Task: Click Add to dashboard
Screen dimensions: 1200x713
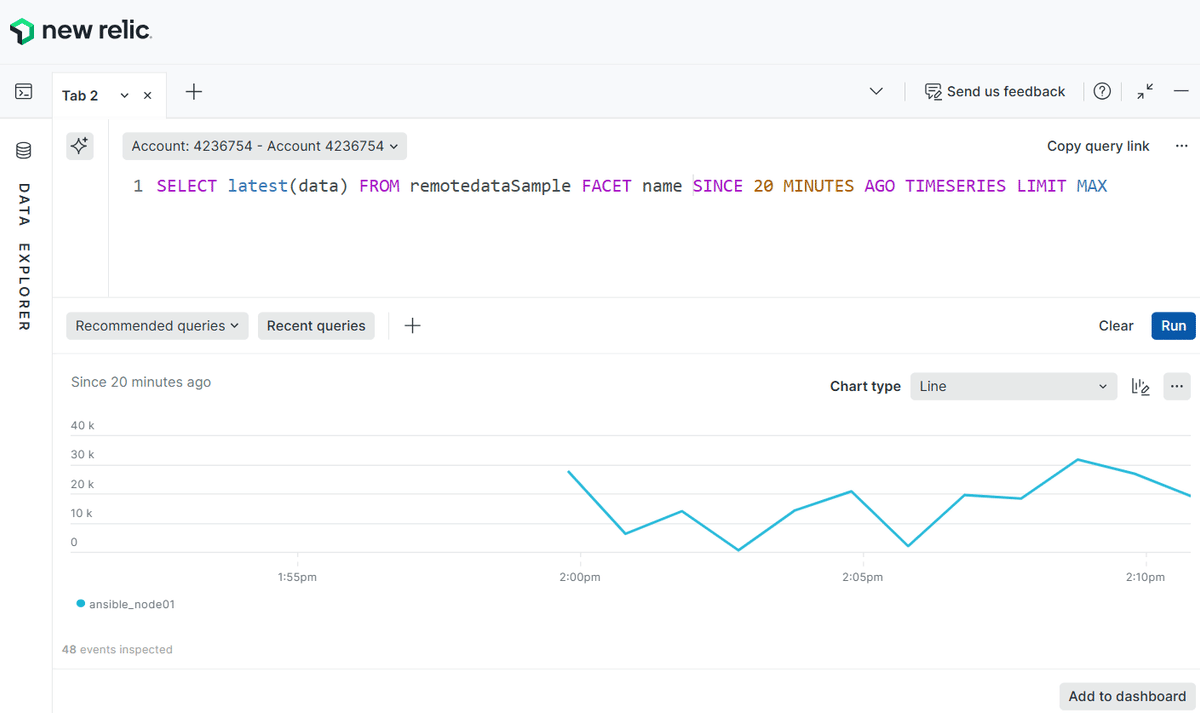Action: click(x=1126, y=696)
